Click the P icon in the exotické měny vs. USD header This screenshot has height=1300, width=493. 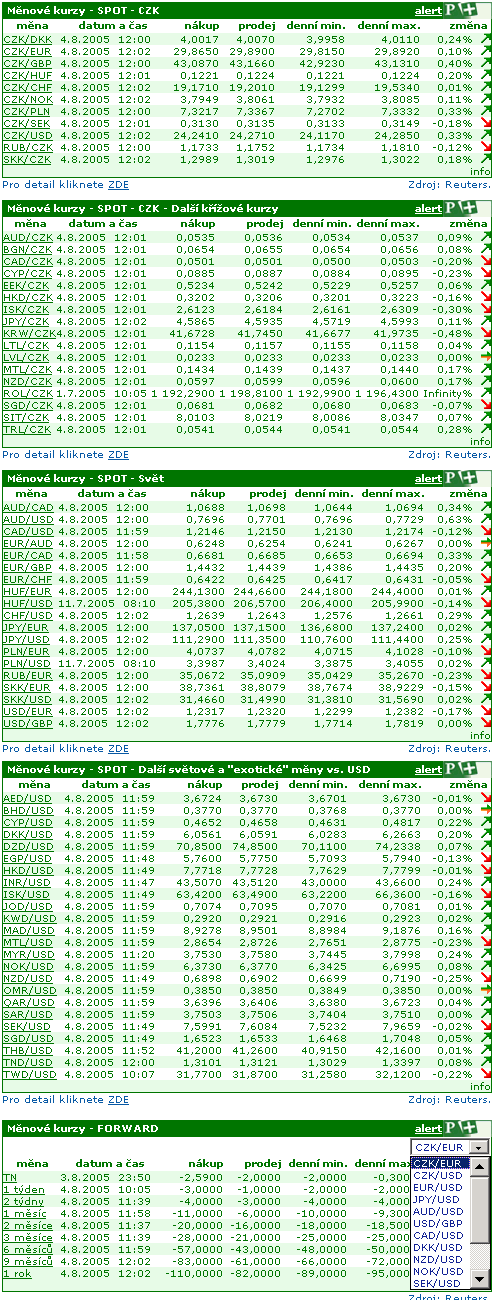click(452, 768)
